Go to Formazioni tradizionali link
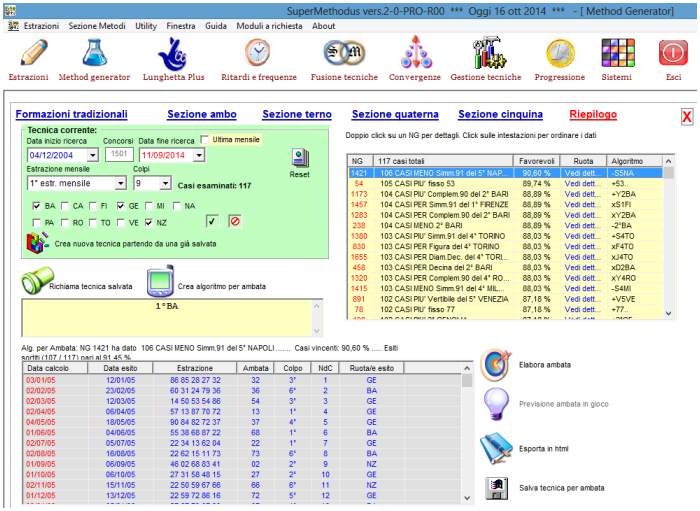 [x=71, y=114]
